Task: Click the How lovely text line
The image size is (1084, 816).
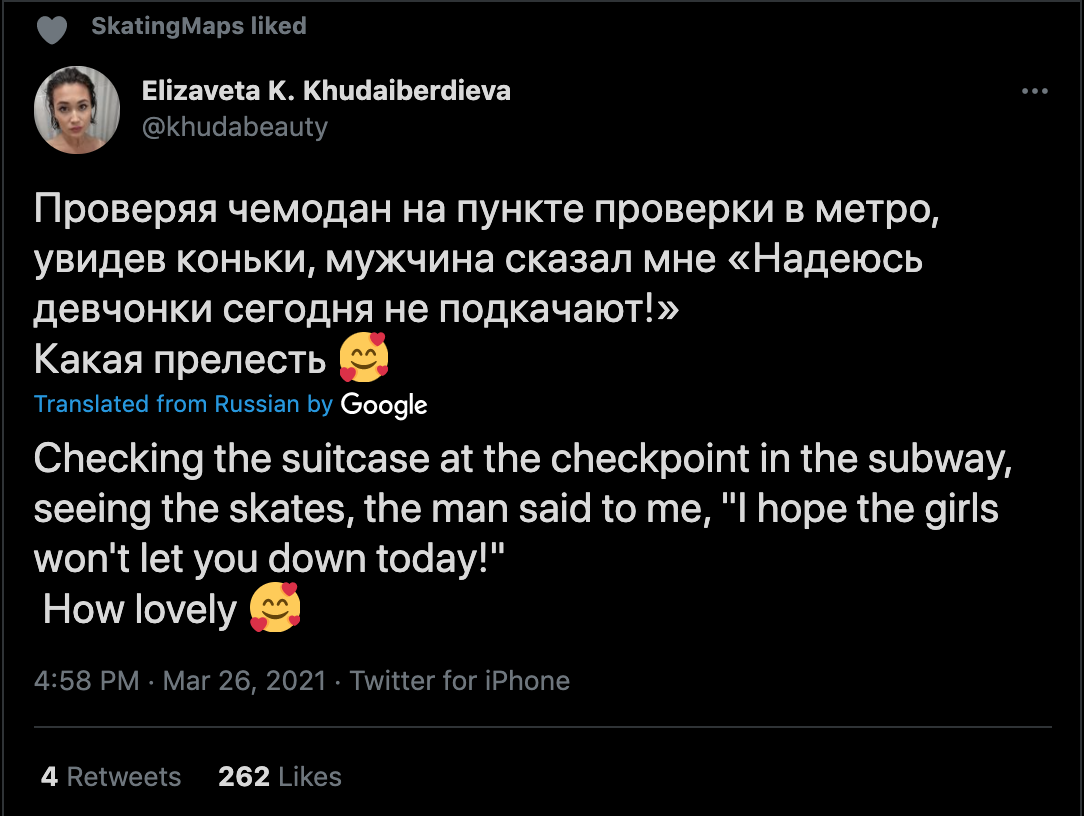Action: click(x=140, y=610)
